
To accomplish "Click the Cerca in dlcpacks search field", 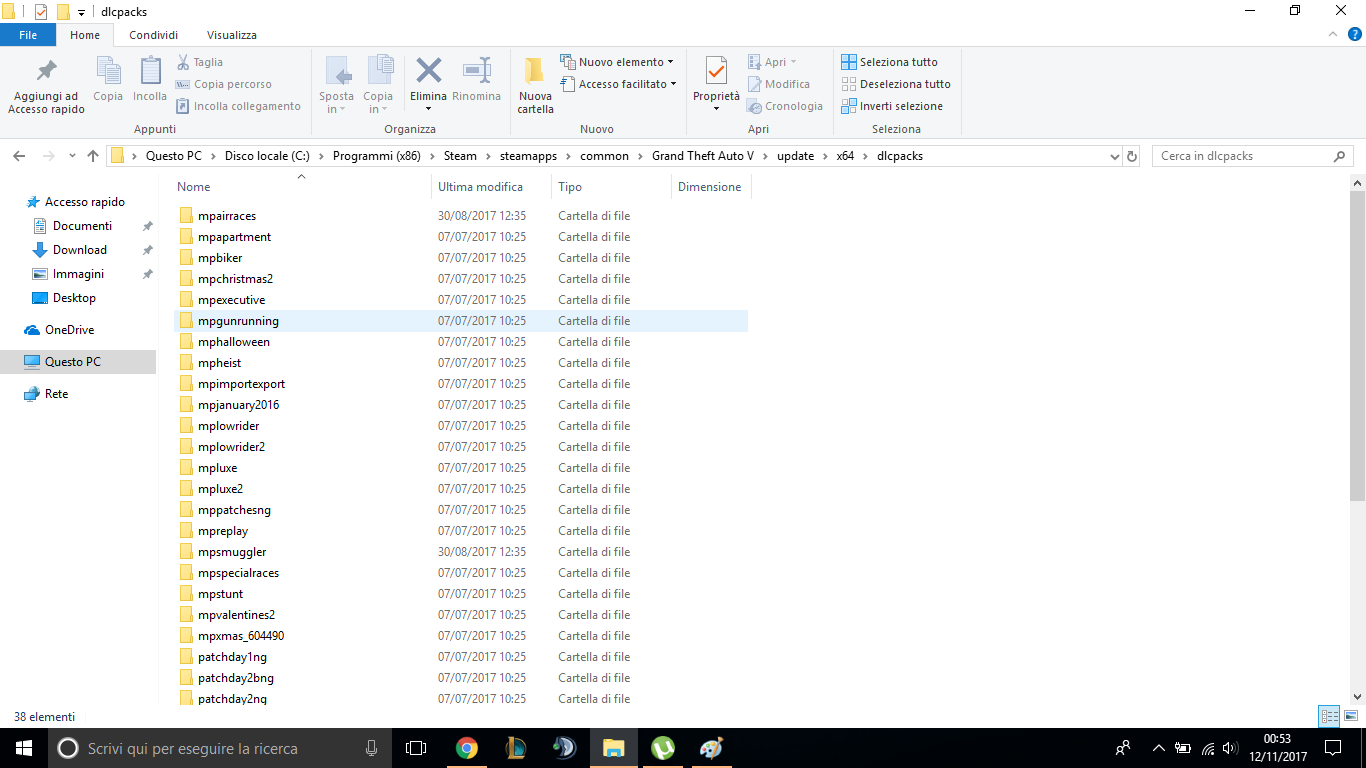I will [1252, 156].
